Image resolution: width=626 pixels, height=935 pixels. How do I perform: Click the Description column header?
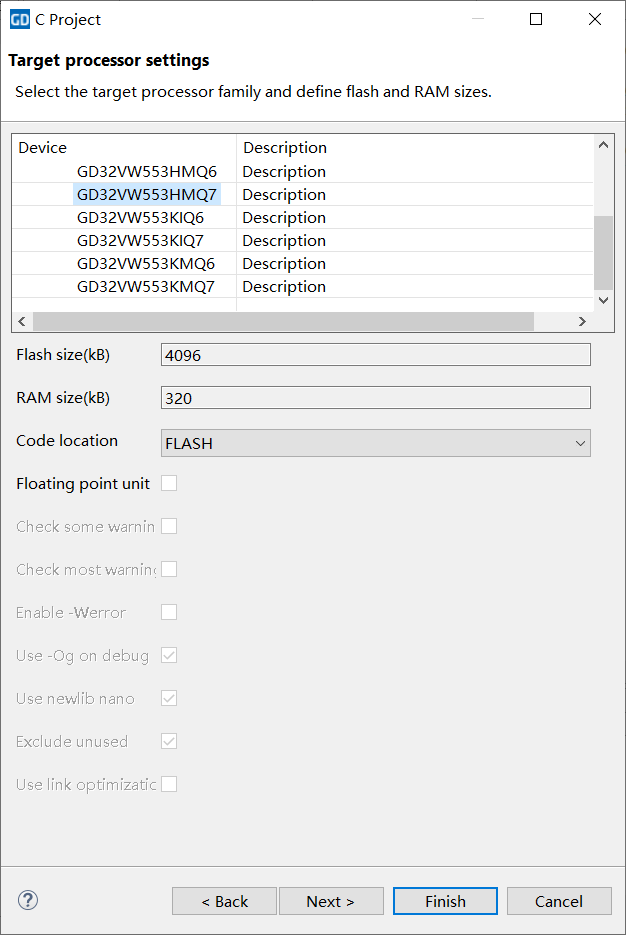coord(285,148)
